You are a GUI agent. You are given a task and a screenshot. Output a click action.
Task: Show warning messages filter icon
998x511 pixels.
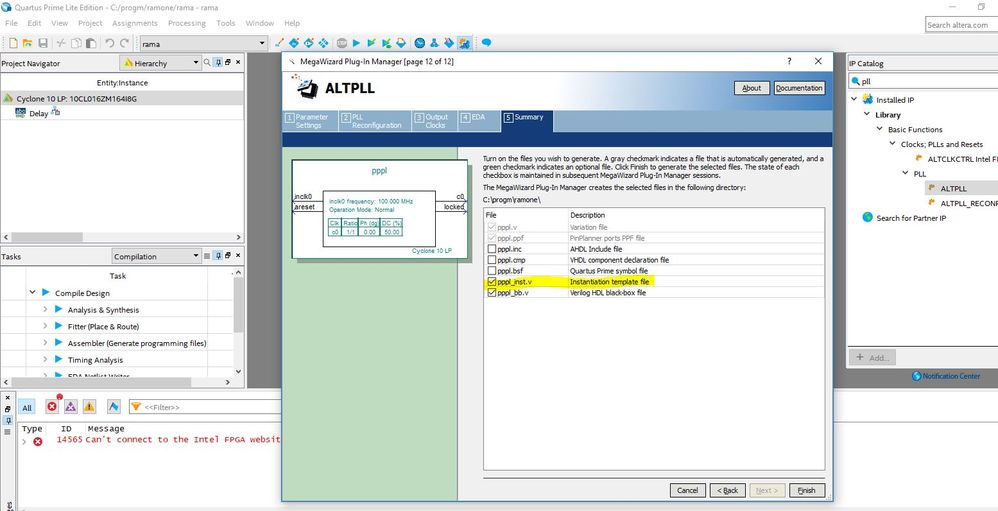pyautogui.click(x=89, y=406)
